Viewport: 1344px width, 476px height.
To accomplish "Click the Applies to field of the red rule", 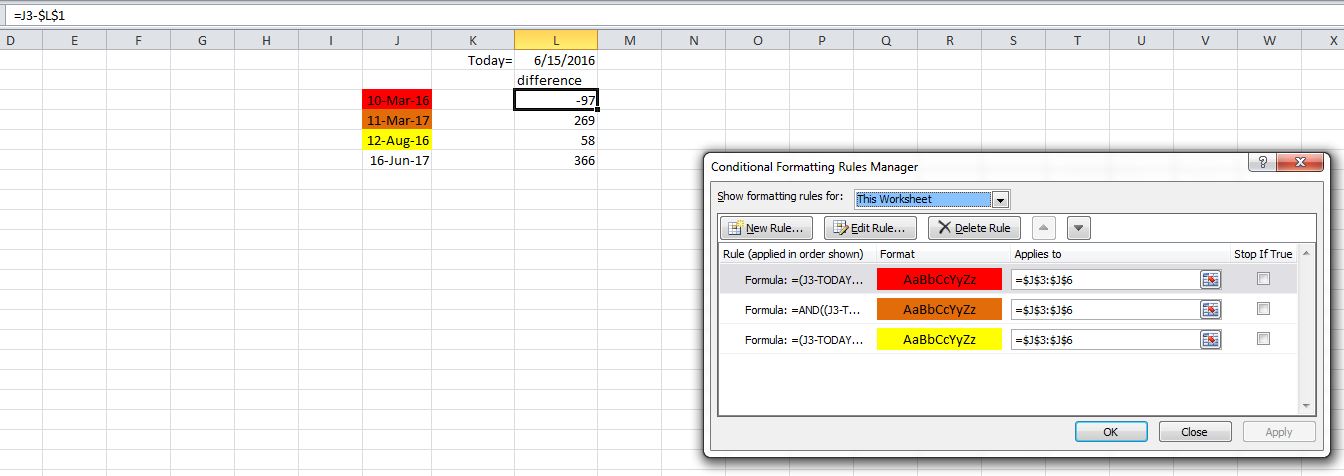I will pos(1106,280).
